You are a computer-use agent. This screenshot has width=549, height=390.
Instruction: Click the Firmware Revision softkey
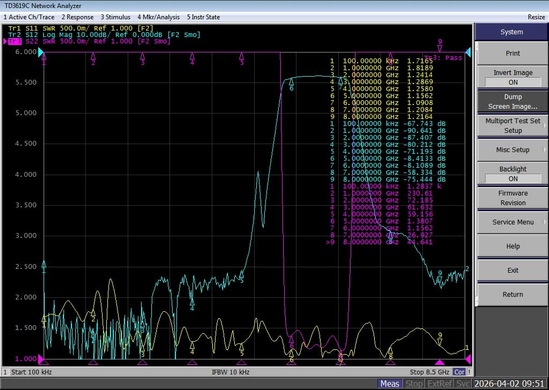(x=513, y=198)
